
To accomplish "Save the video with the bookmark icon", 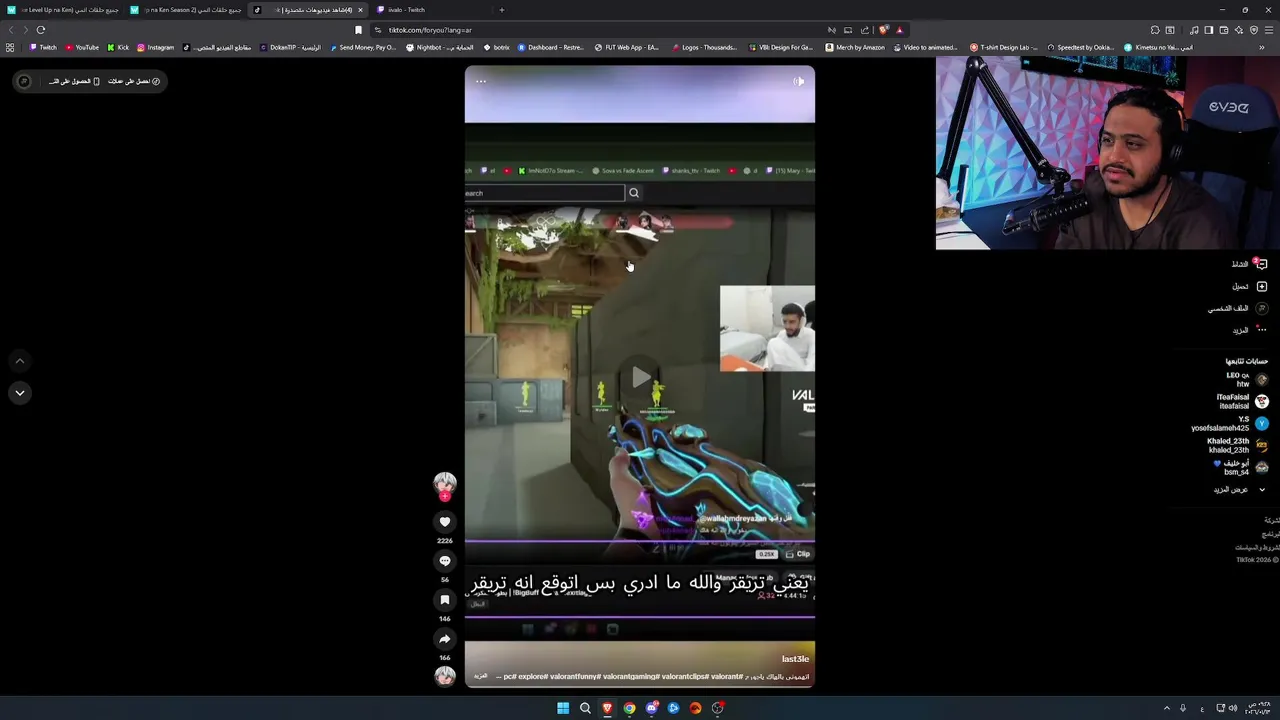I will (445, 599).
